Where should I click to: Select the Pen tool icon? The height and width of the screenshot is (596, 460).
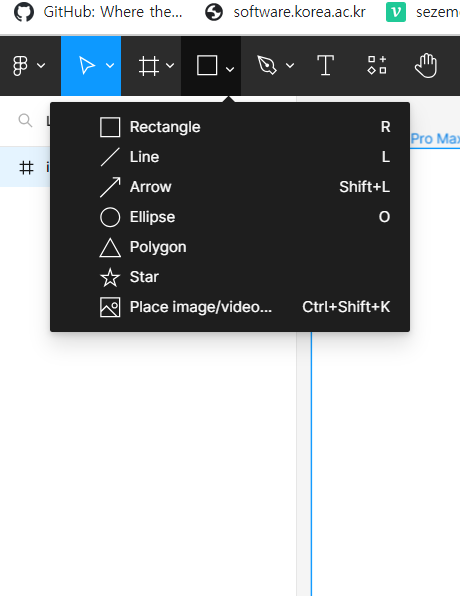coord(267,65)
